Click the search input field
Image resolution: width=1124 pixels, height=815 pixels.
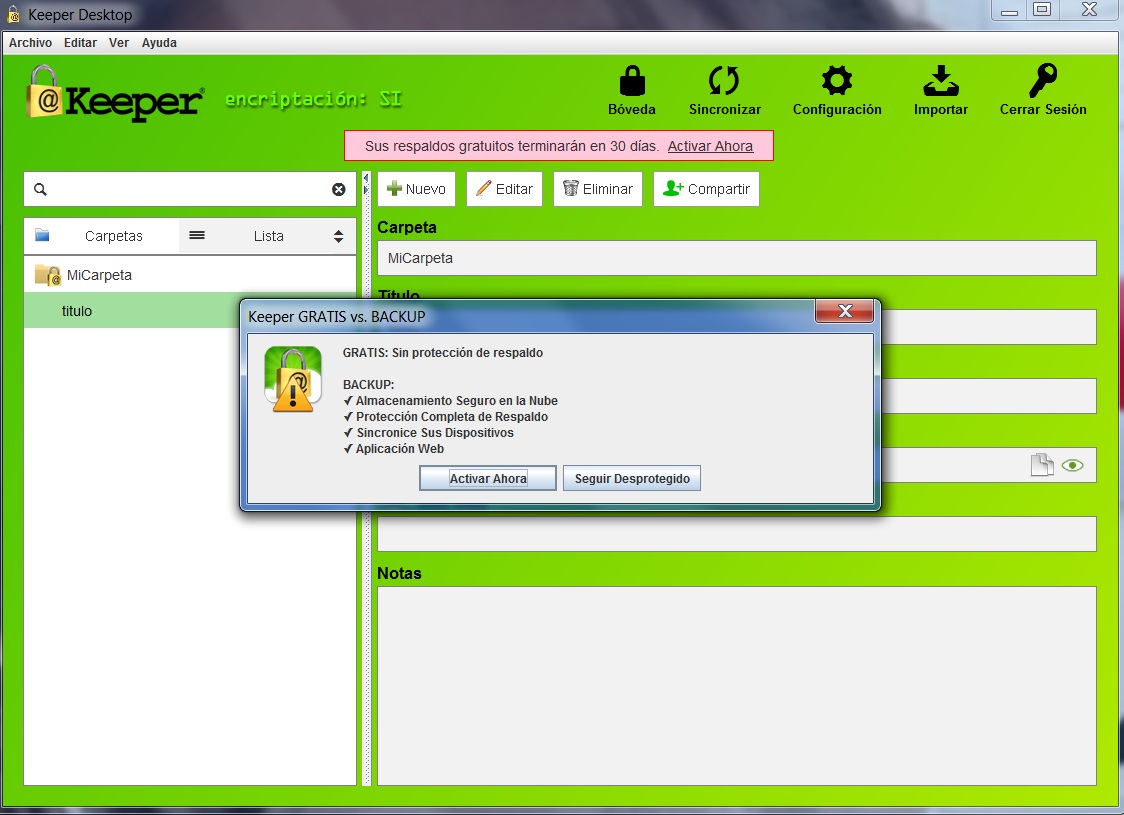[190, 189]
